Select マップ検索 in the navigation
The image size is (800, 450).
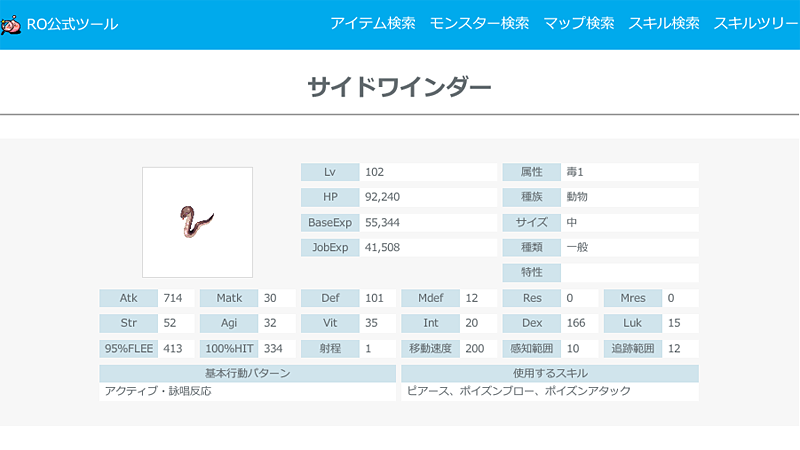[x=579, y=23]
